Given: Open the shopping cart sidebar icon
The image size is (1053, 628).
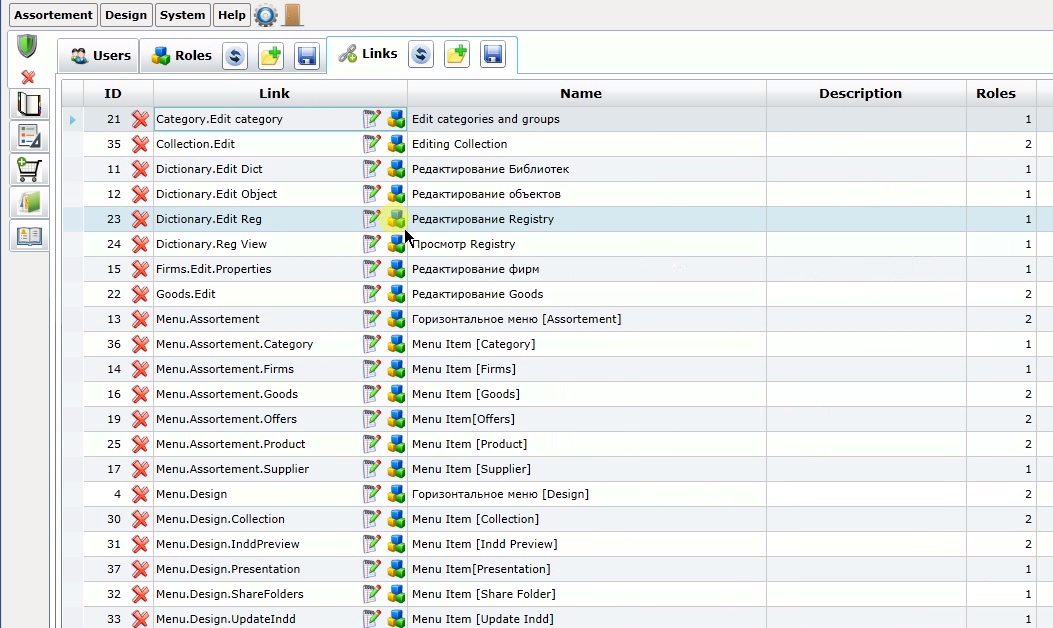Looking at the screenshot, I should pyautogui.click(x=29, y=170).
